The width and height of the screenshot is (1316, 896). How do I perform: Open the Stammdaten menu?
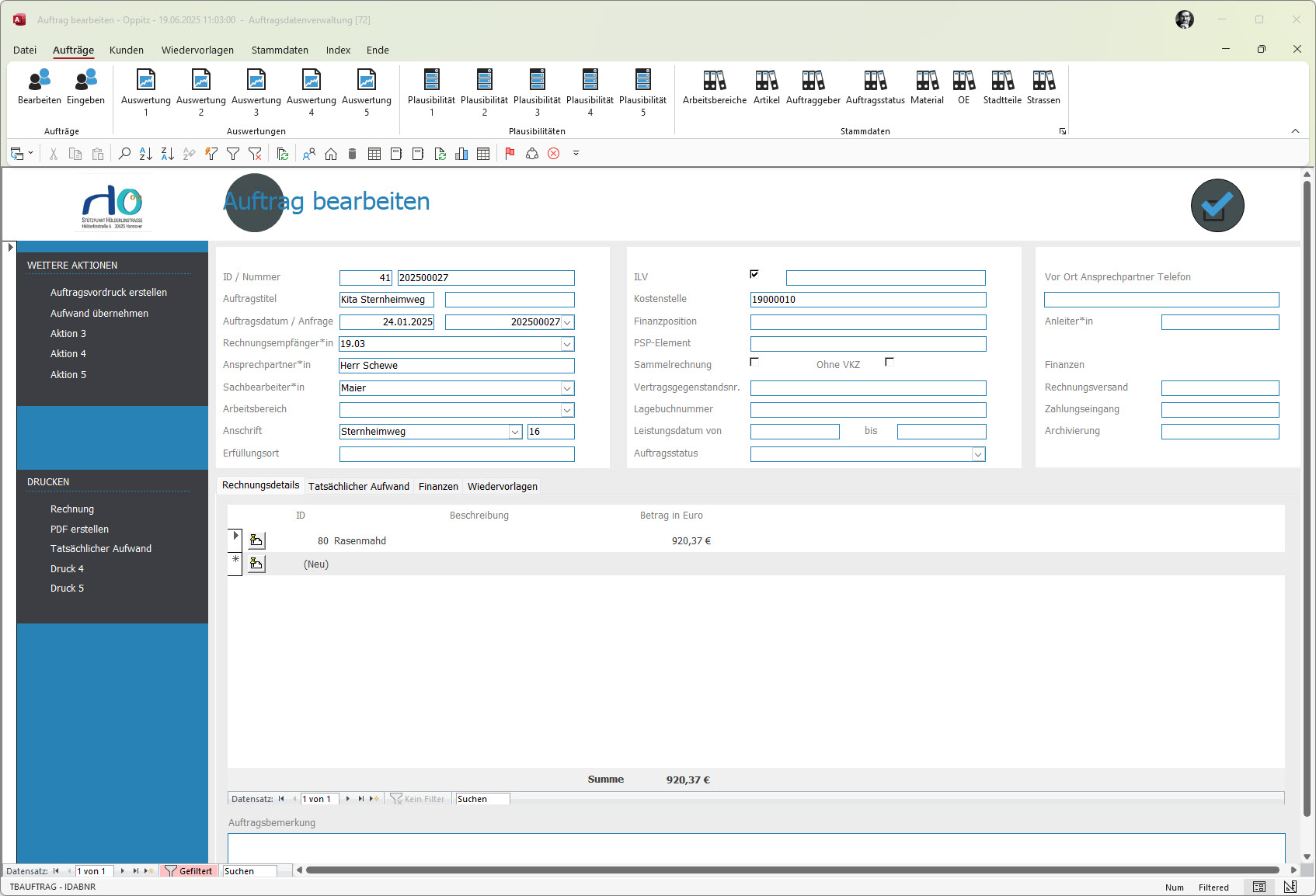[x=280, y=50]
